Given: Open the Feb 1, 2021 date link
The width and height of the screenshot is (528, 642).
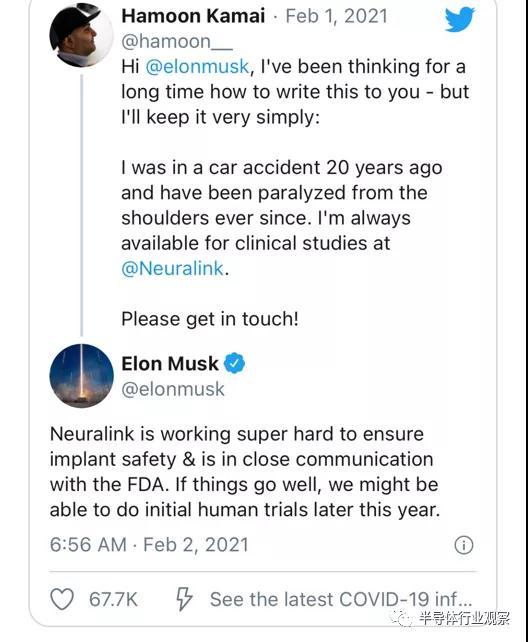Looking at the screenshot, I should pyautogui.click(x=336, y=16).
